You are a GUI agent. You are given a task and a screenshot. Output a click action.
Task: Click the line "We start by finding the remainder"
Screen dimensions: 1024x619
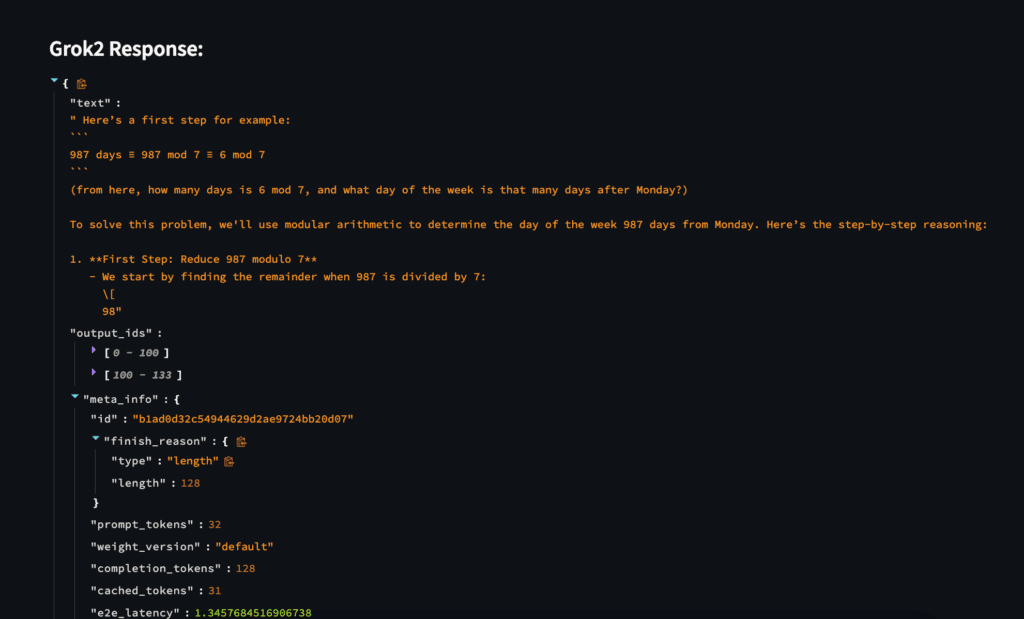point(287,277)
